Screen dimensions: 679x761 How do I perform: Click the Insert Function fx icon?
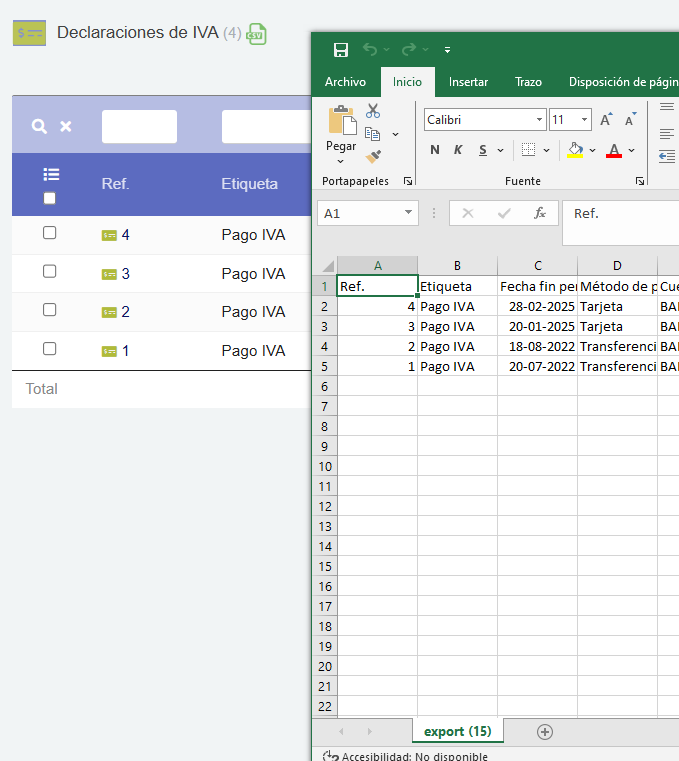(x=539, y=213)
